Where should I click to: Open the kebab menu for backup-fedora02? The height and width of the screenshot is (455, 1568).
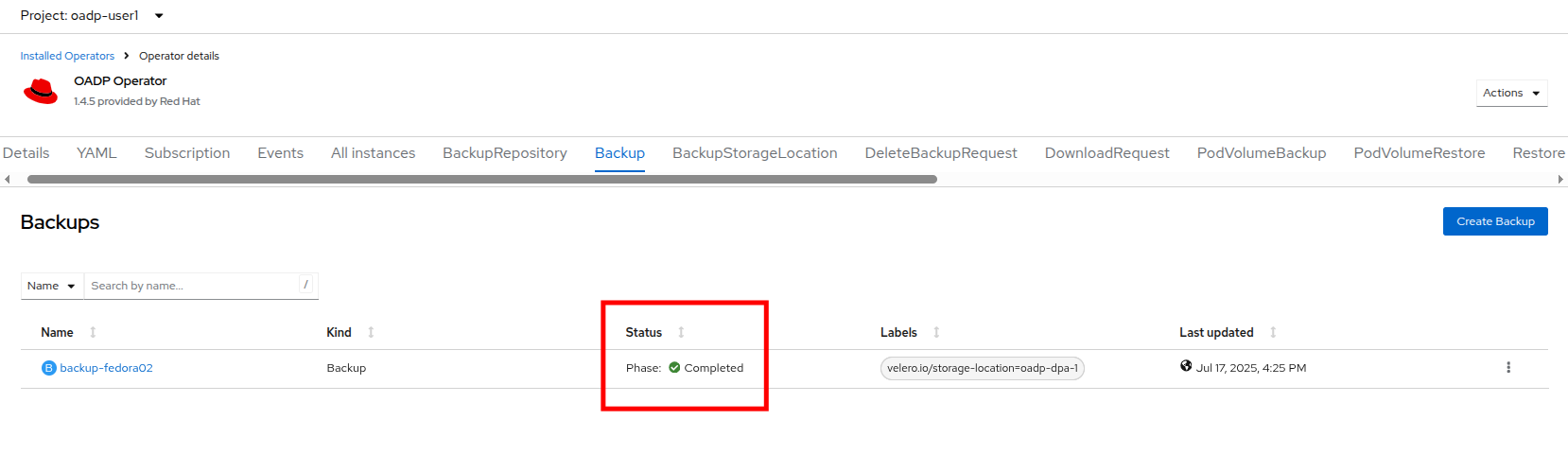click(1507, 368)
